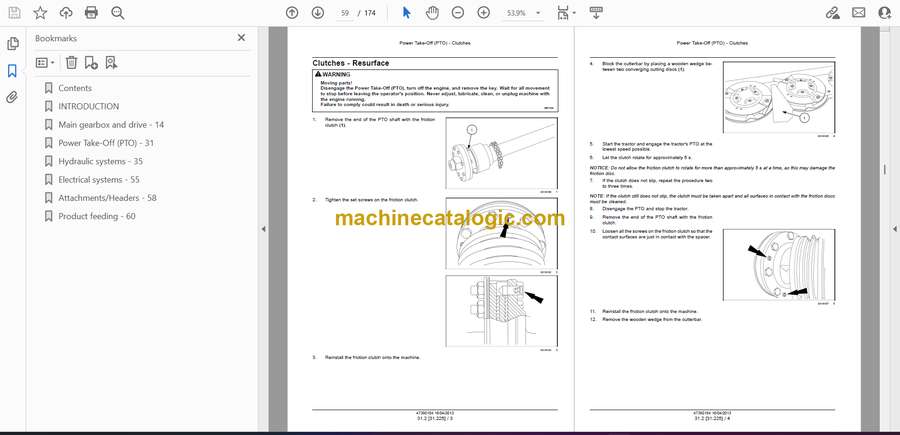Activate the selection arrow tool

pos(406,13)
